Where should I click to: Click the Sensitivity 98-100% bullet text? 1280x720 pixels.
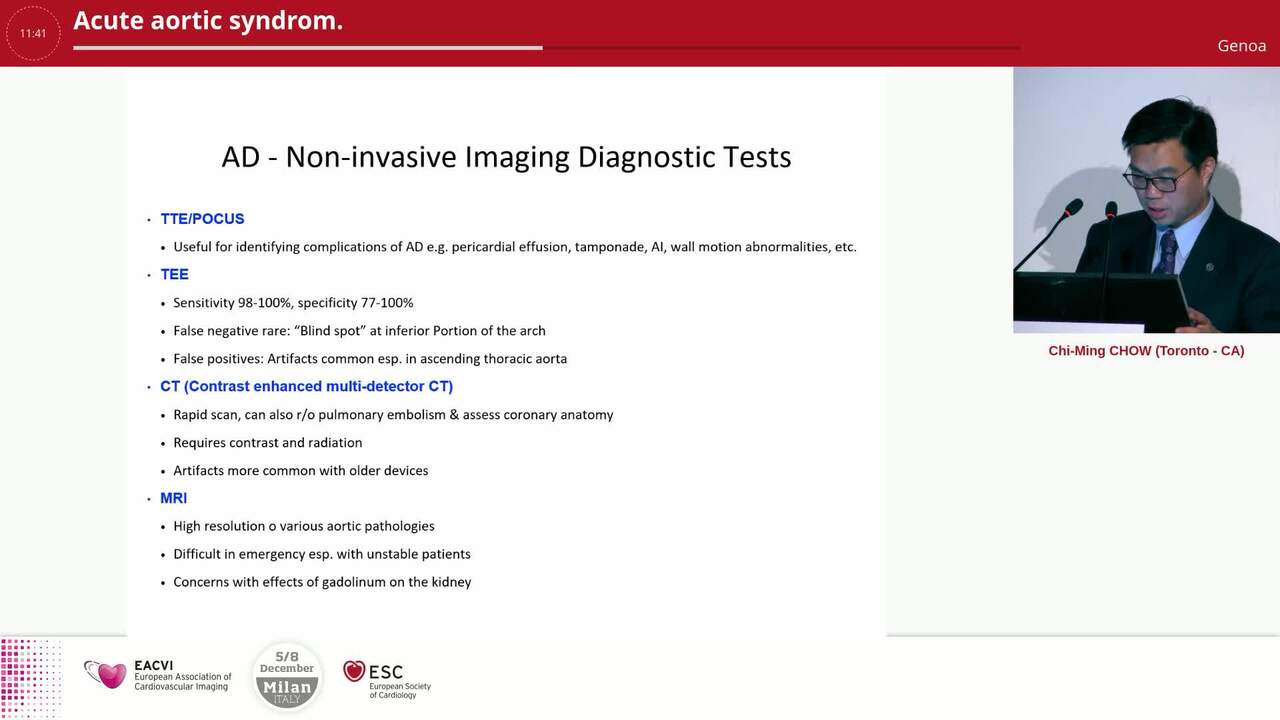click(x=293, y=303)
